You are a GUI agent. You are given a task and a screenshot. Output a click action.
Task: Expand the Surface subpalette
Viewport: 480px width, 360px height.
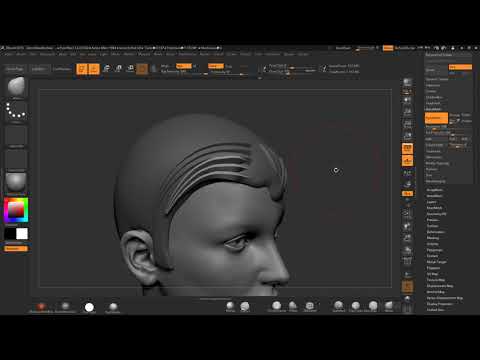[432, 226]
